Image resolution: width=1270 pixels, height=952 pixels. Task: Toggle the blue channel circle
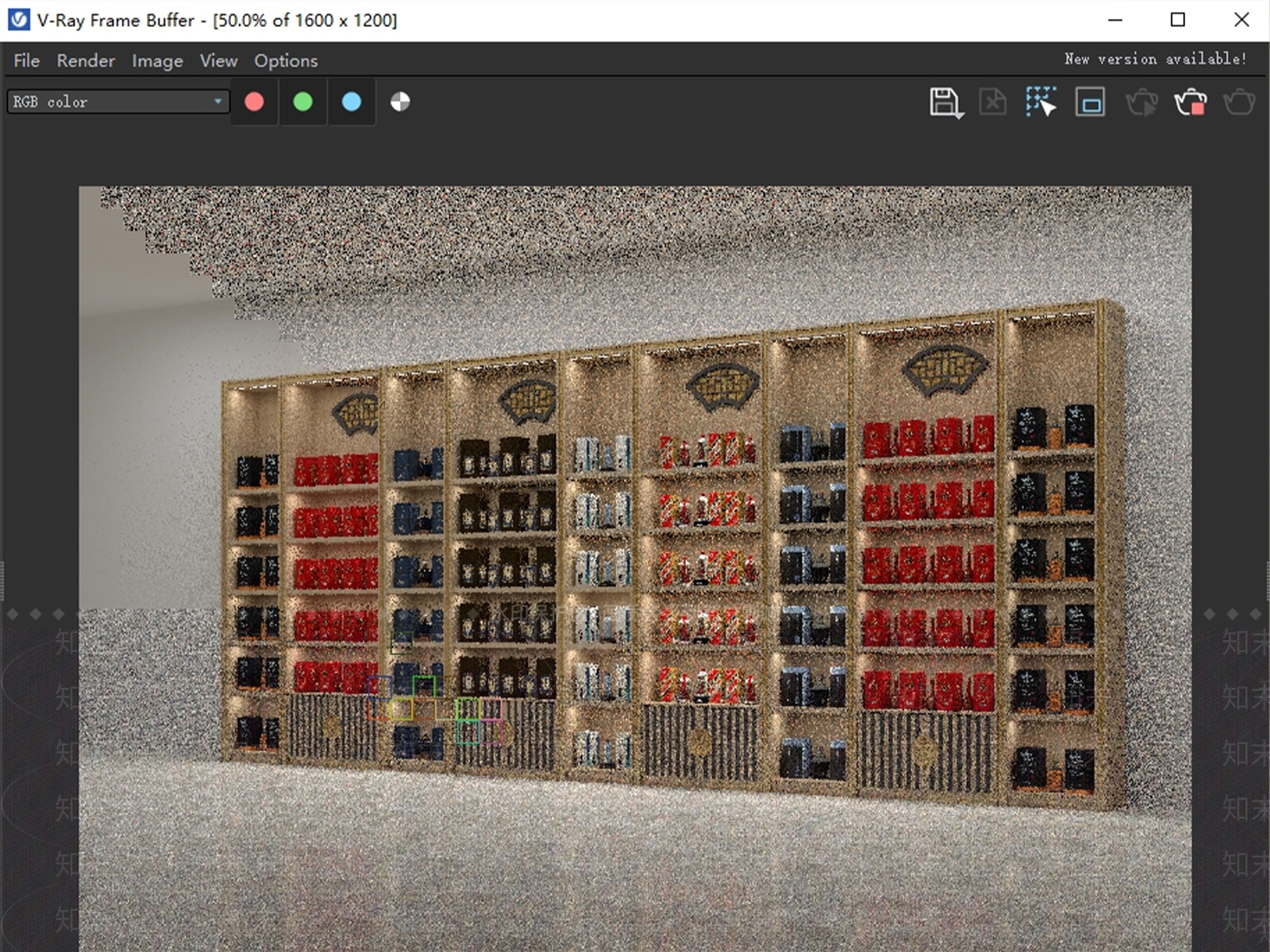click(x=351, y=102)
